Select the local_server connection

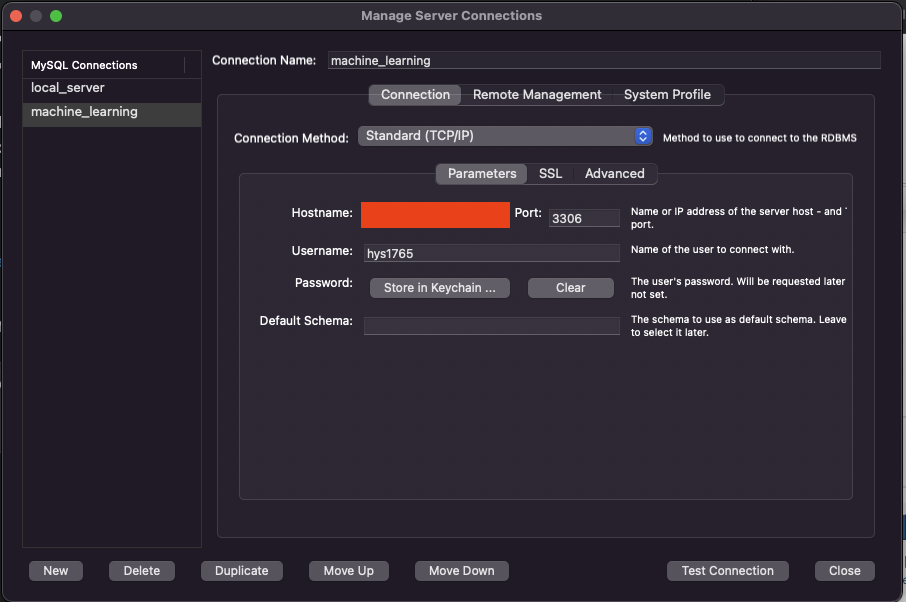click(112, 88)
